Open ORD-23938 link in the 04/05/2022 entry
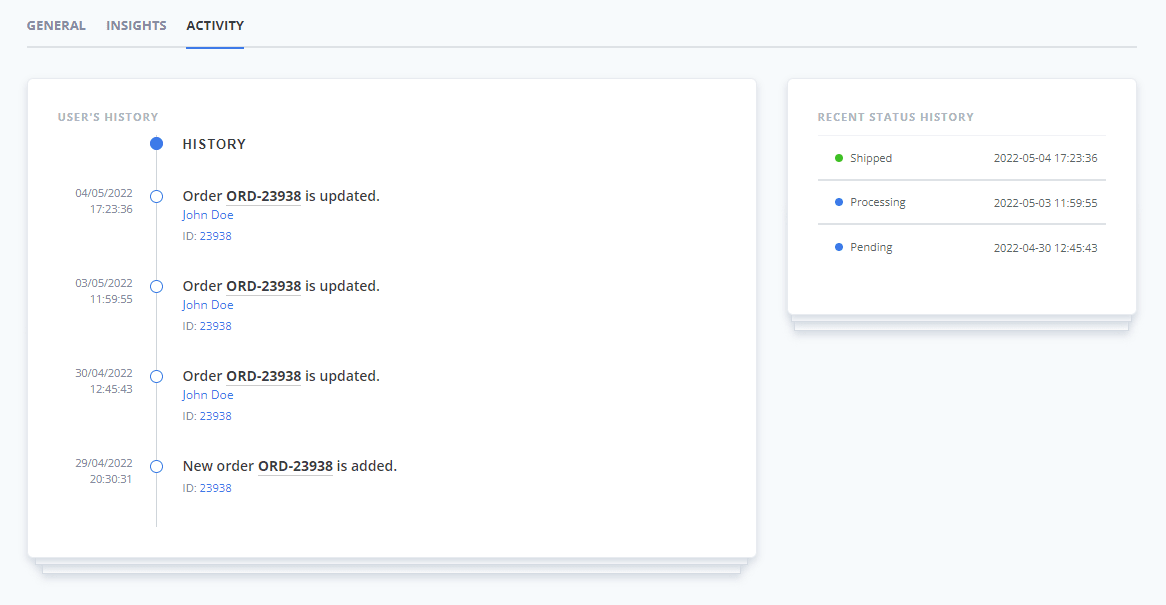 point(264,196)
